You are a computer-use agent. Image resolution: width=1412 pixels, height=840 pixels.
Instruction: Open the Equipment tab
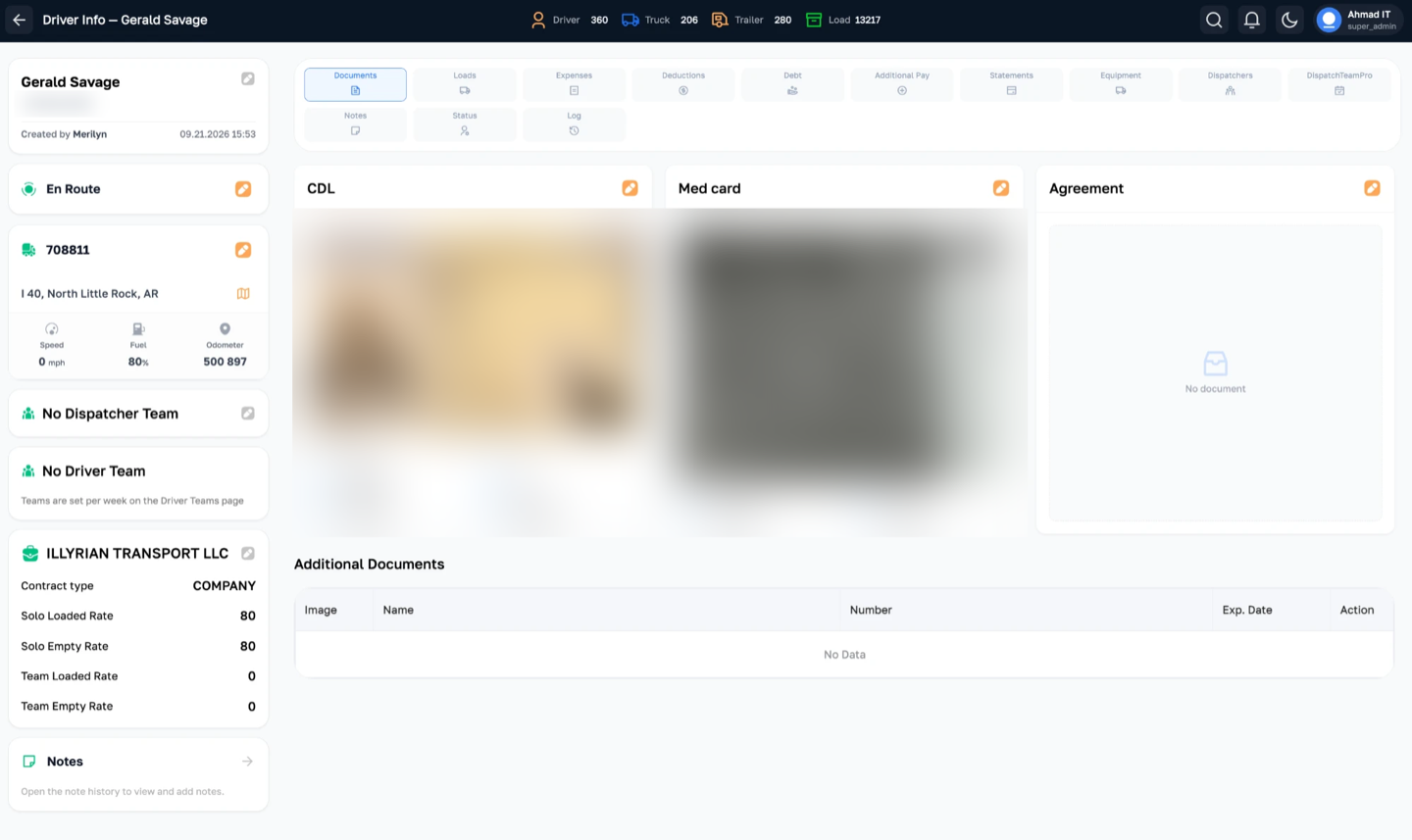[1121, 84]
